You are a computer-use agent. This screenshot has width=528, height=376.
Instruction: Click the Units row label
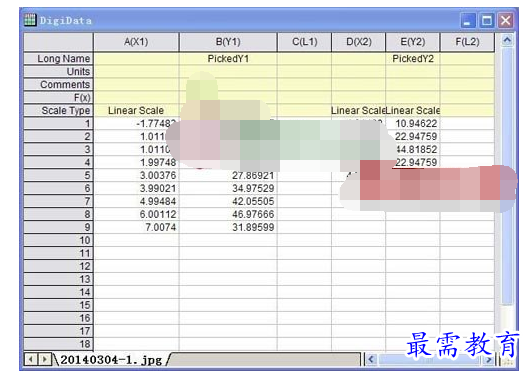coord(59,72)
